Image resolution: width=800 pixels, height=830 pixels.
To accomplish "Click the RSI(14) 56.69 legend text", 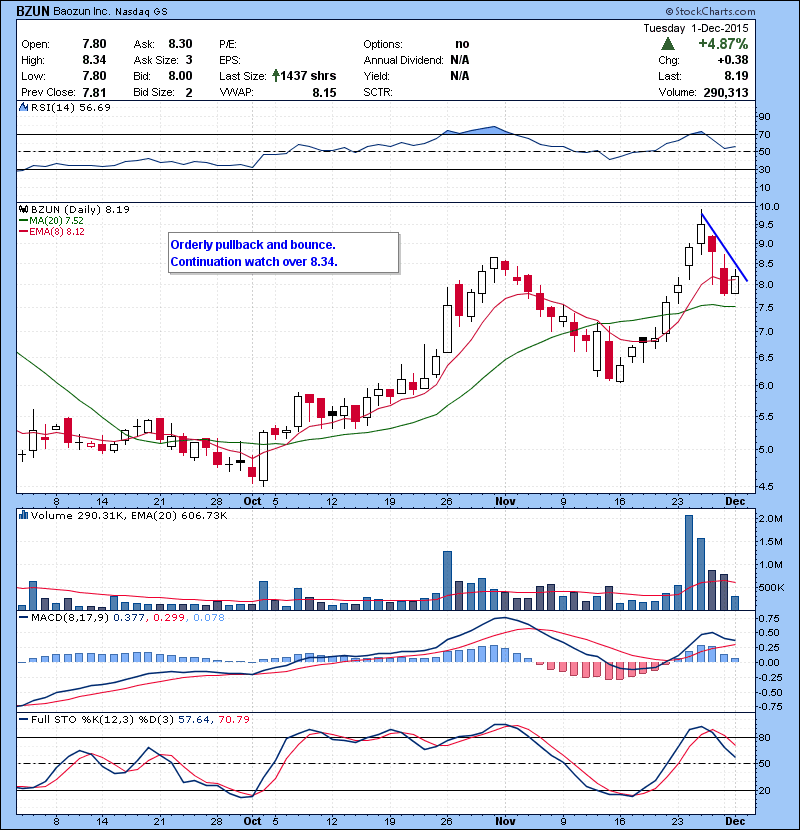I will pyautogui.click(x=70, y=107).
